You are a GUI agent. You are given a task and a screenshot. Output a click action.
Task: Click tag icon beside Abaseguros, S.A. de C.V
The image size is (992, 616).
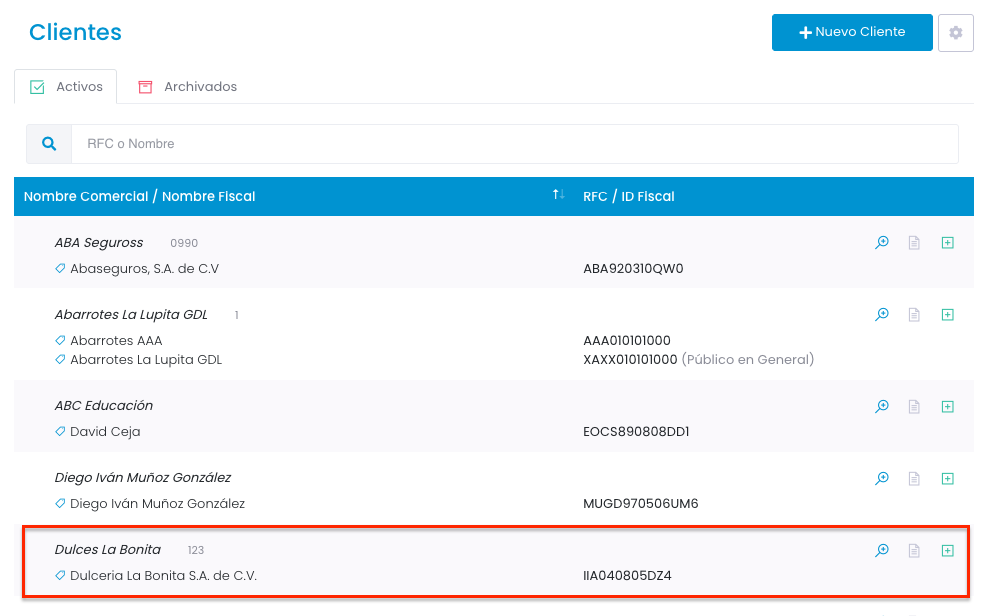(x=60, y=268)
